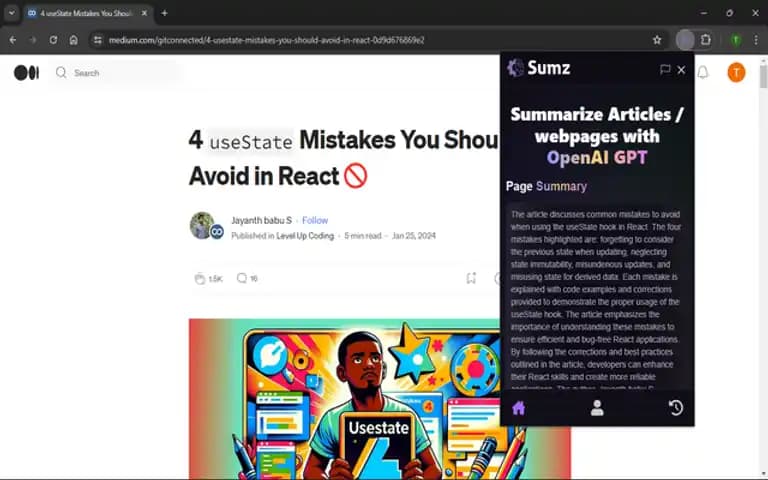This screenshot has height=480, width=768.
Task: Click the article title heading
Action: coord(344,158)
